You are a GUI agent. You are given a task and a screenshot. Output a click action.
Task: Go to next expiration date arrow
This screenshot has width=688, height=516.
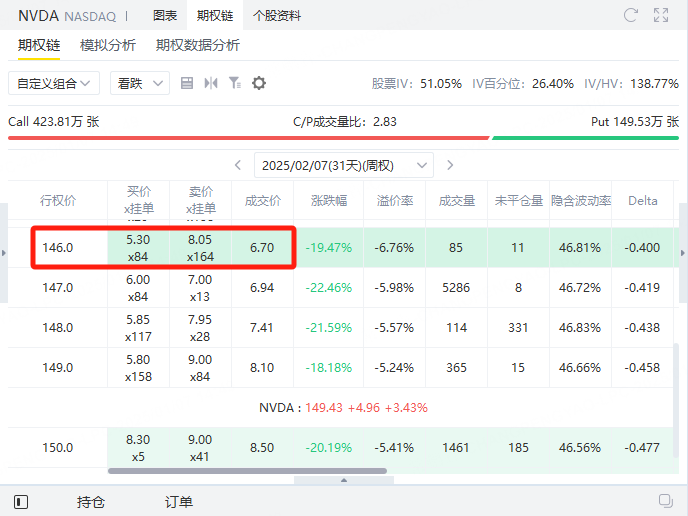pos(450,165)
